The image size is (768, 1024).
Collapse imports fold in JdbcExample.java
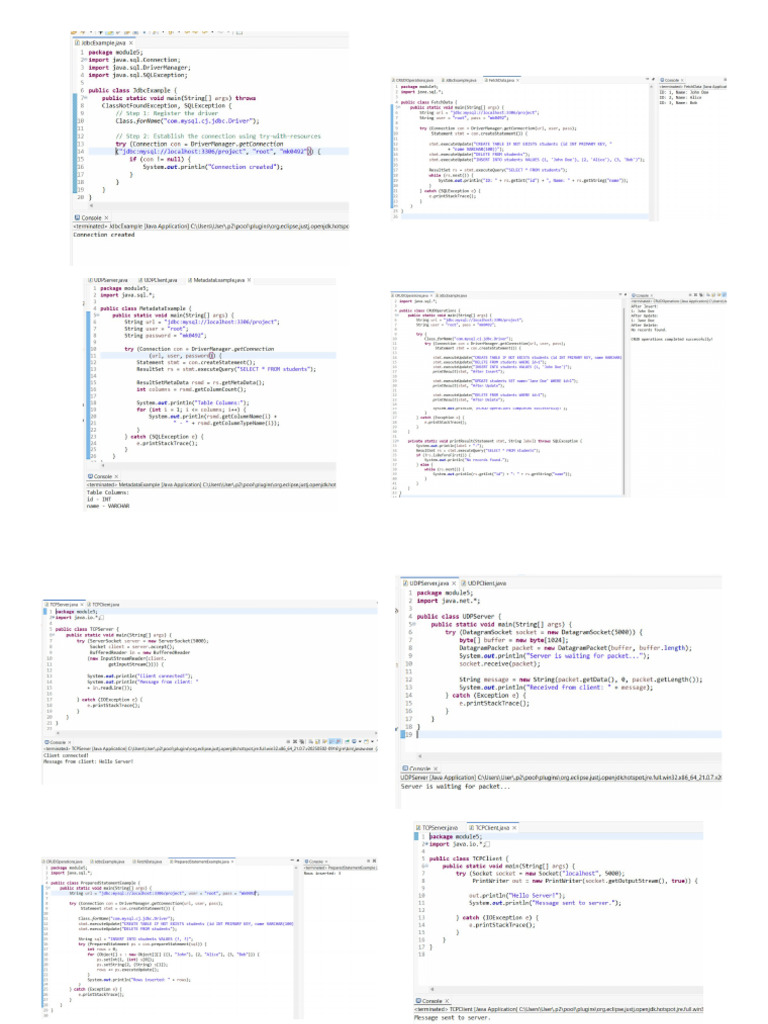point(84,59)
